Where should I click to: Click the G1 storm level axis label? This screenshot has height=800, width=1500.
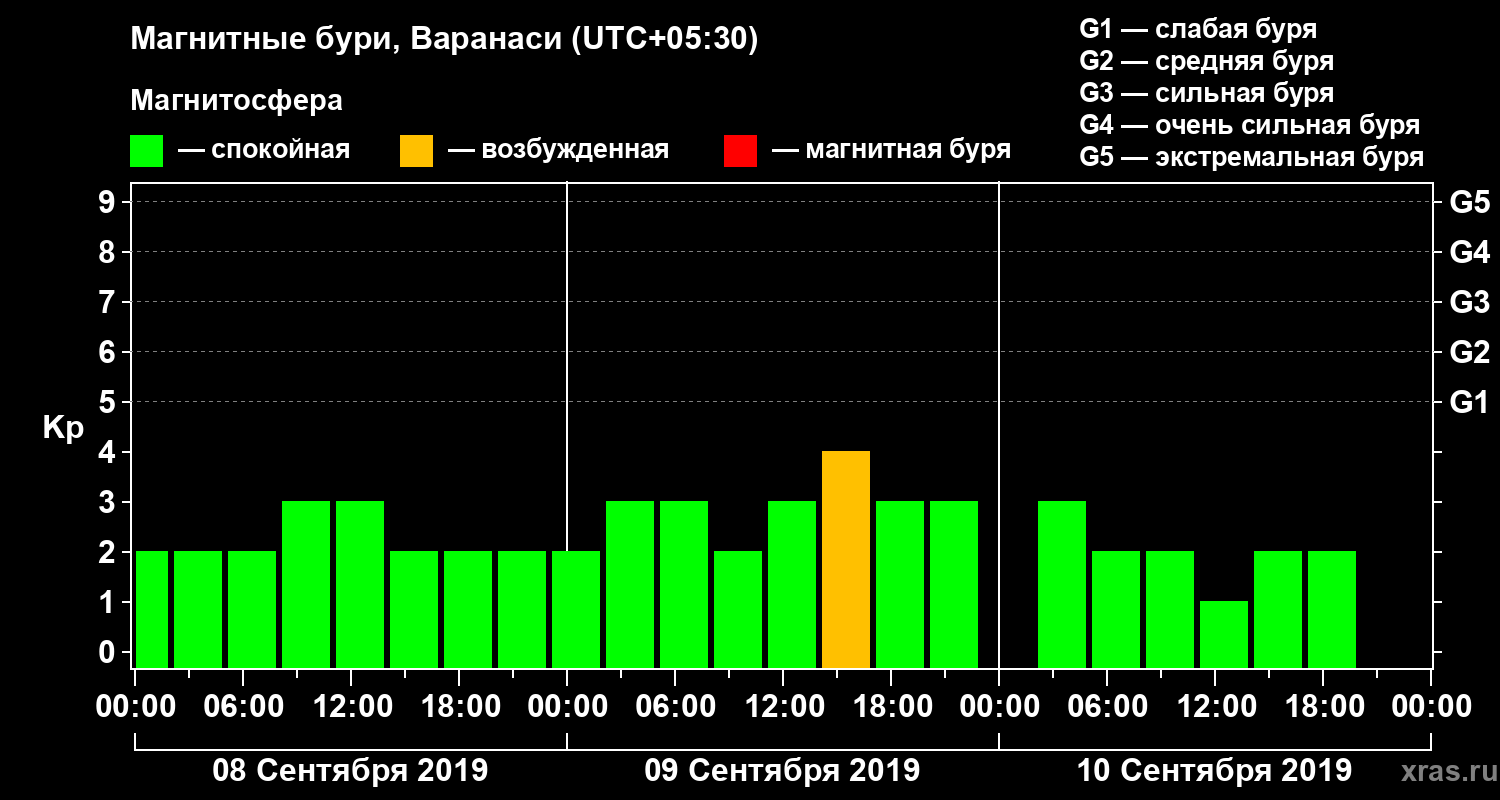click(x=1470, y=403)
